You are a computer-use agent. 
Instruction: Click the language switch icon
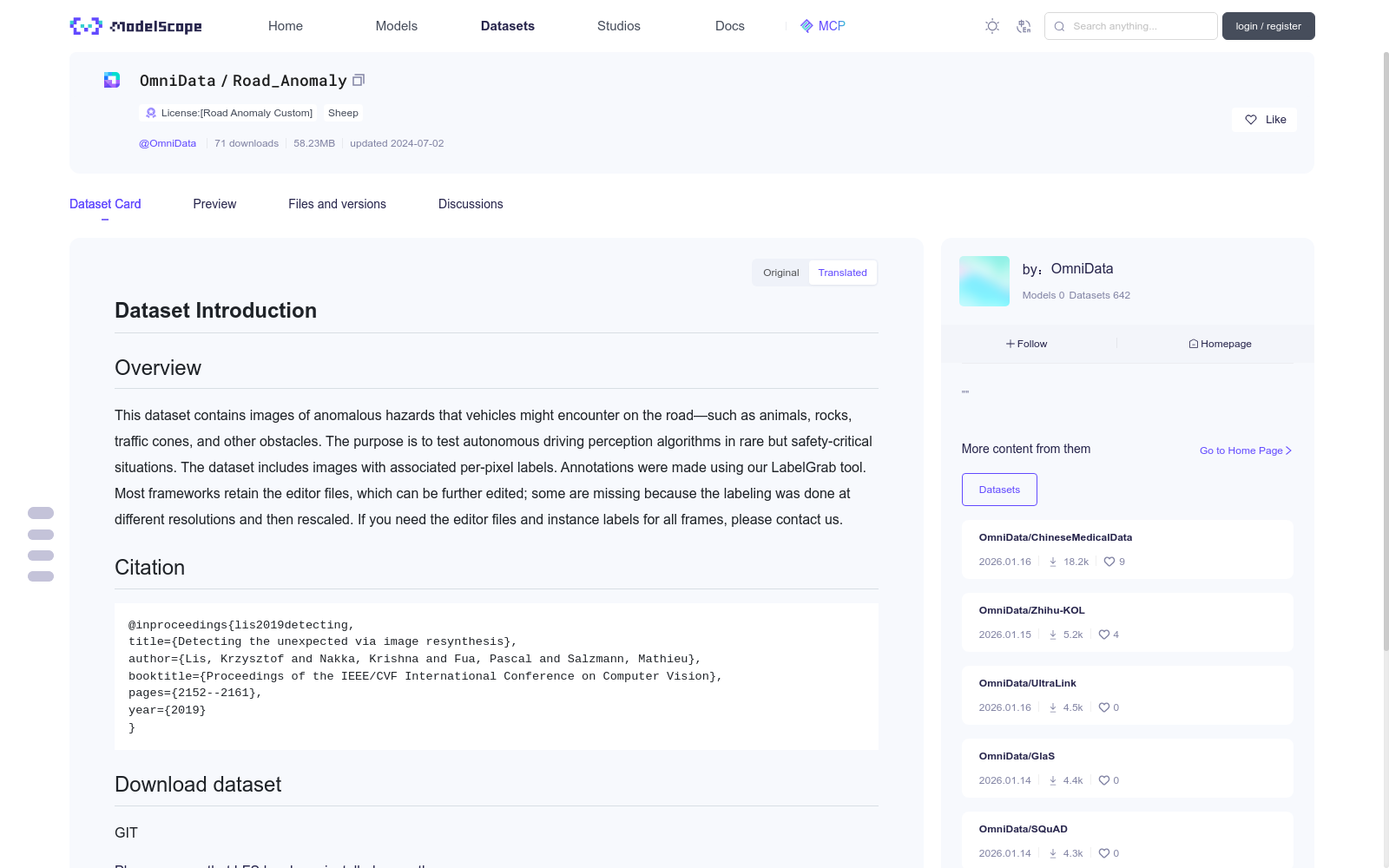click(x=1024, y=26)
